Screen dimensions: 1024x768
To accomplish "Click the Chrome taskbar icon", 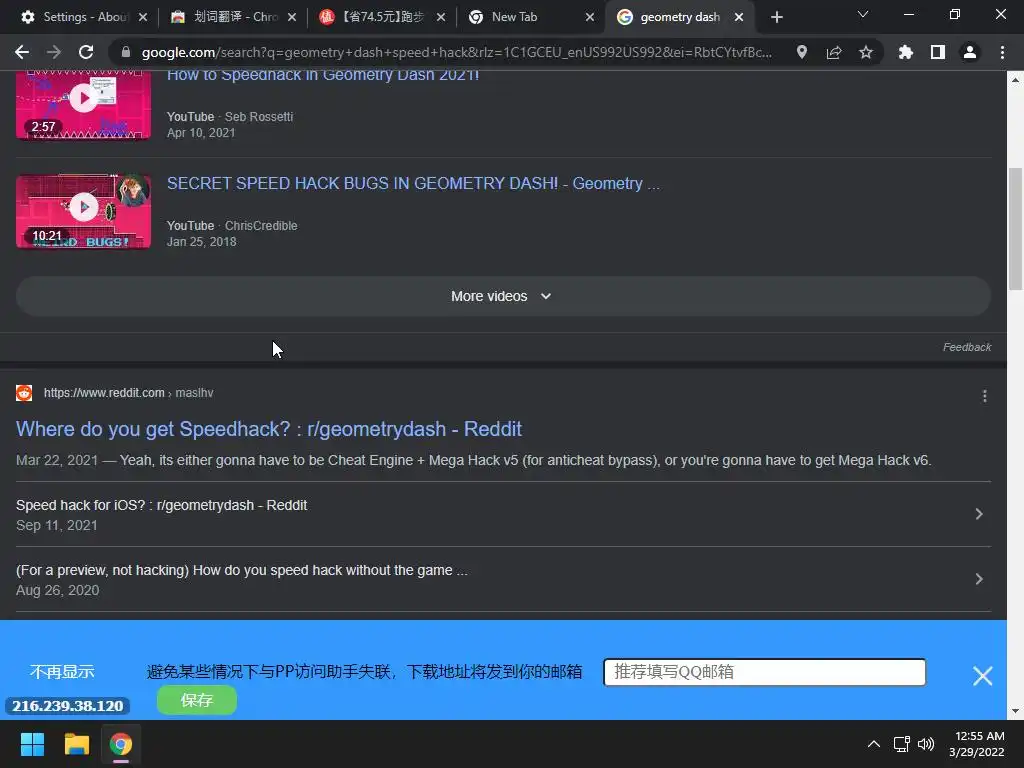I will (121, 744).
